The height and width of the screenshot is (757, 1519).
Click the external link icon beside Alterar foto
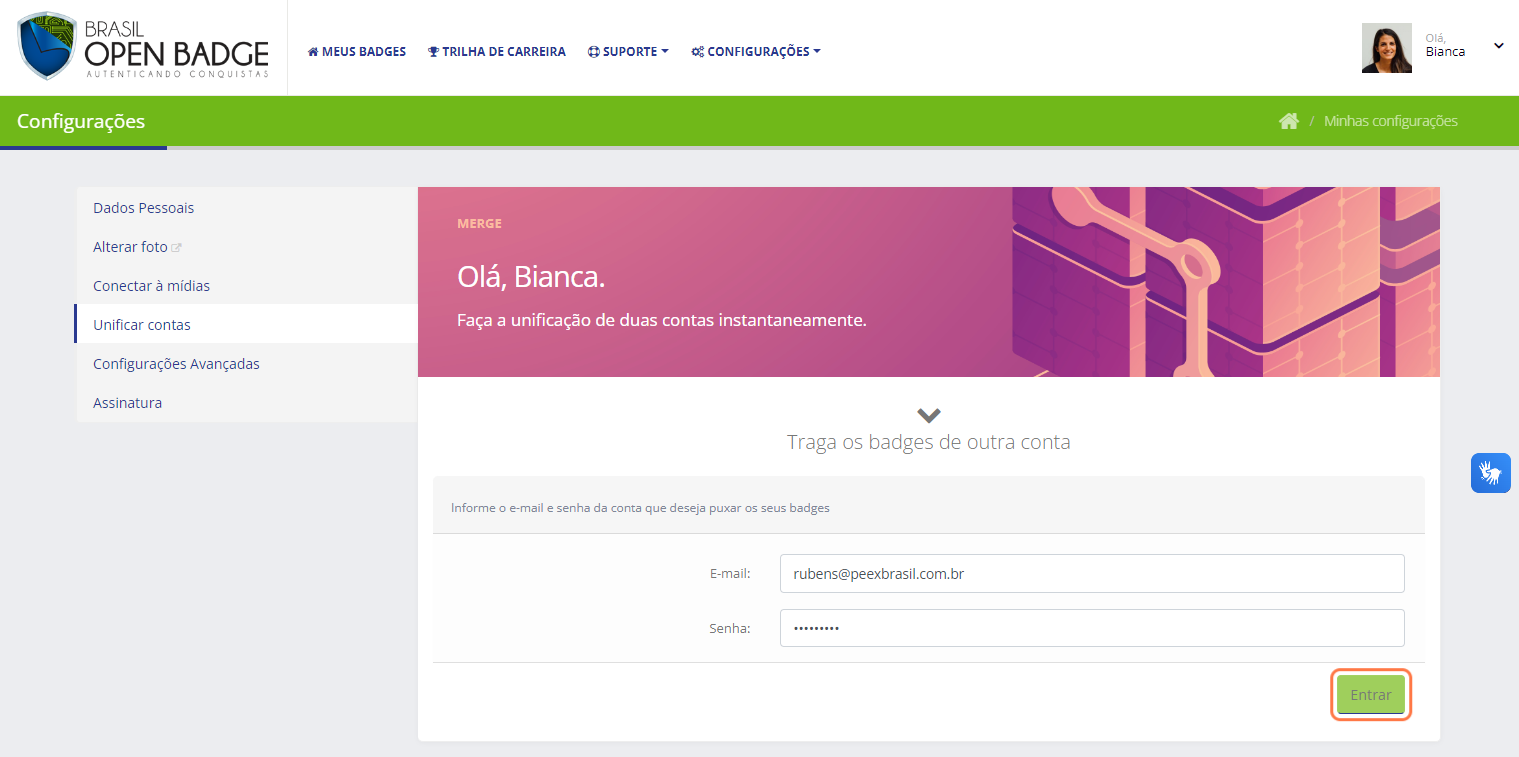coord(176,248)
